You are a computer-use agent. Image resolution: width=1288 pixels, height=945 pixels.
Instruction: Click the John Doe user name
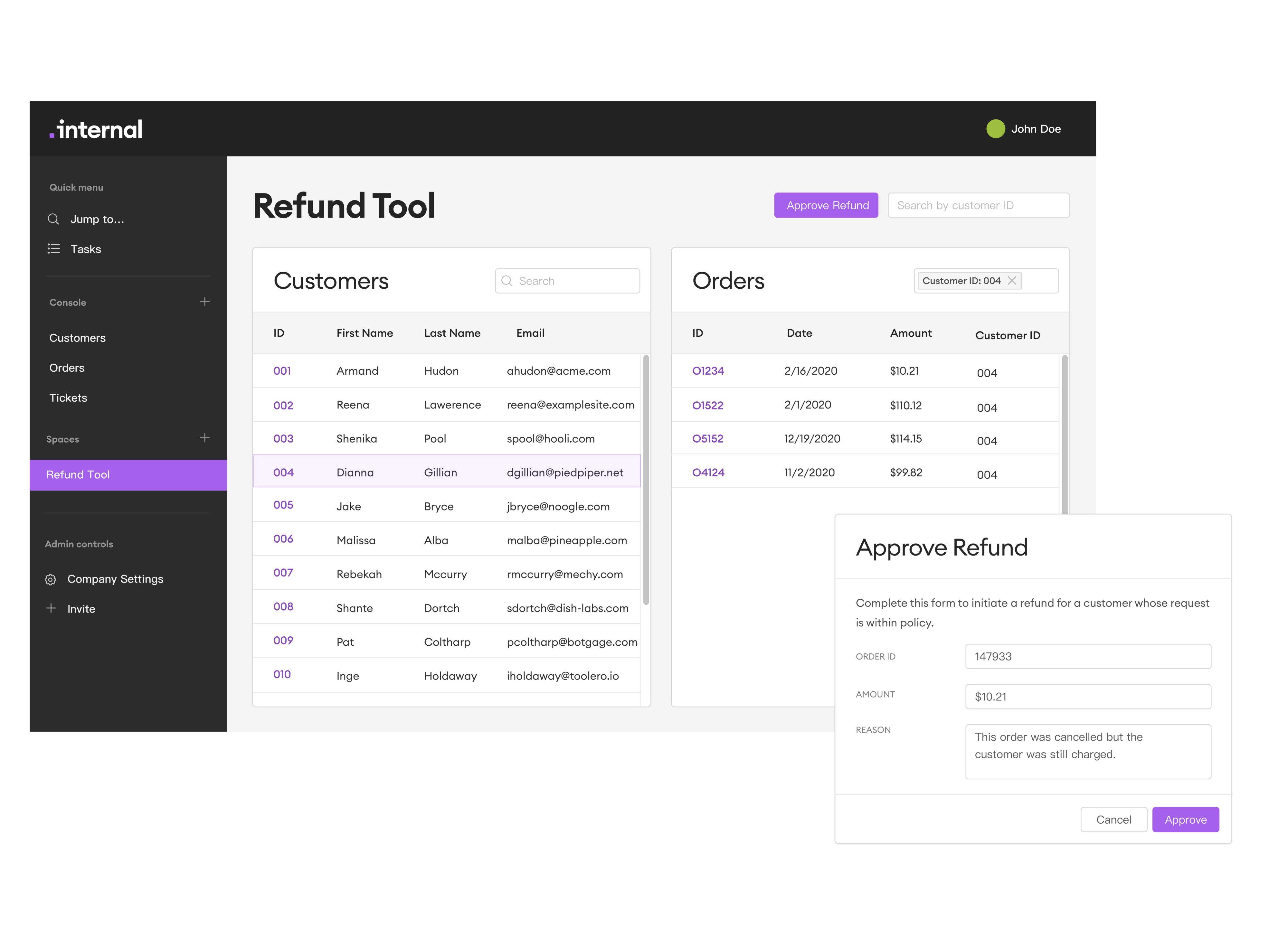pos(1036,129)
